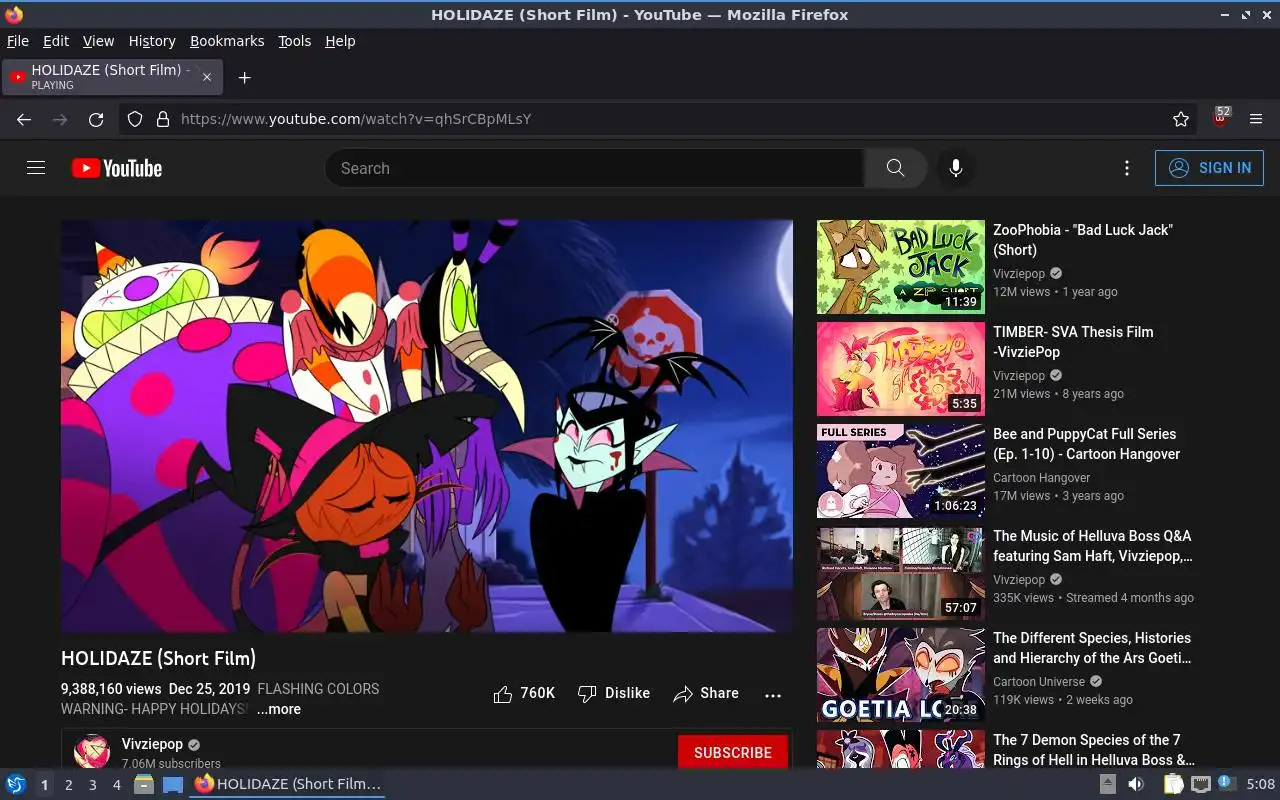Viewport: 1280px width, 800px height.
Task: Close the HOLIDAZE tab
Action: [207, 77]
